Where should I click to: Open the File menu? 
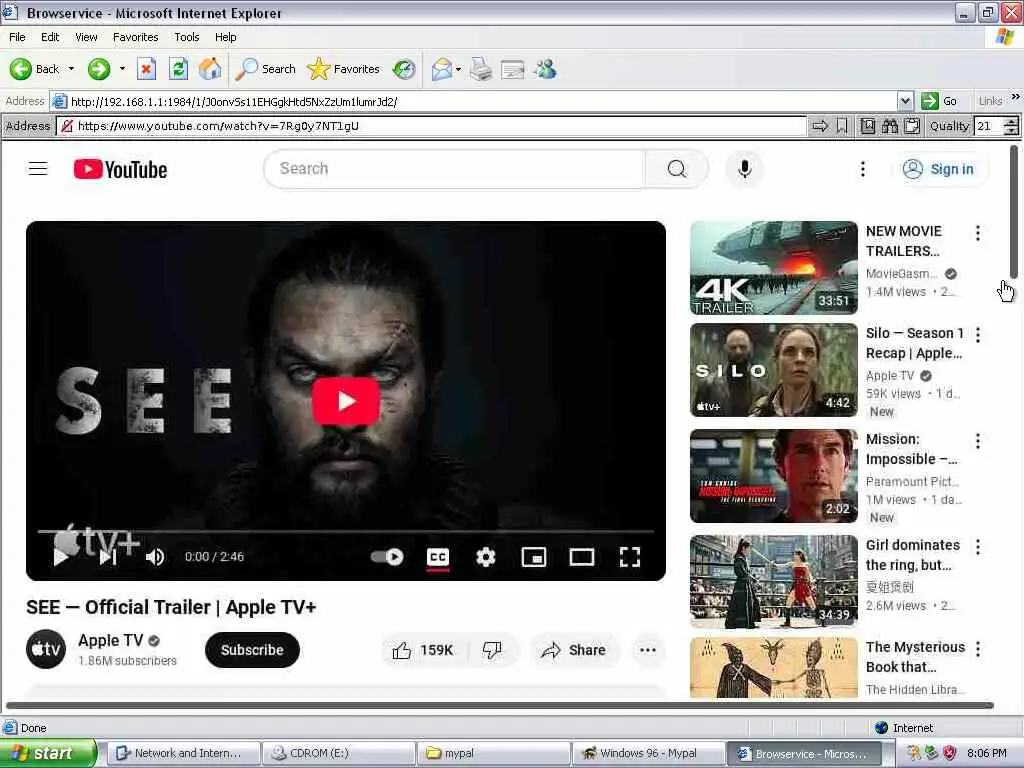point(17,37)
